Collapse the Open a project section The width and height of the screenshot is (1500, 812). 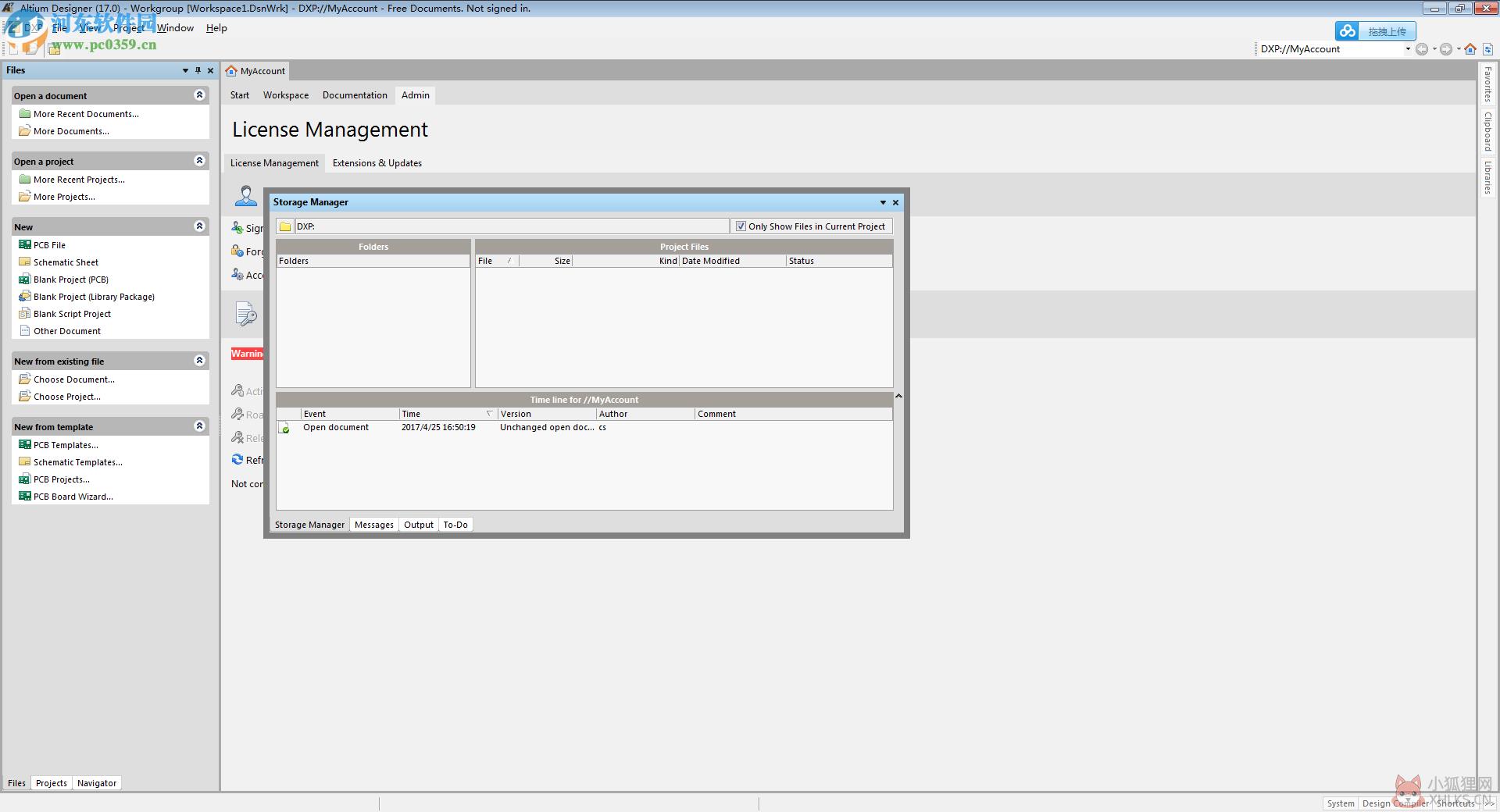pos(199,161)
